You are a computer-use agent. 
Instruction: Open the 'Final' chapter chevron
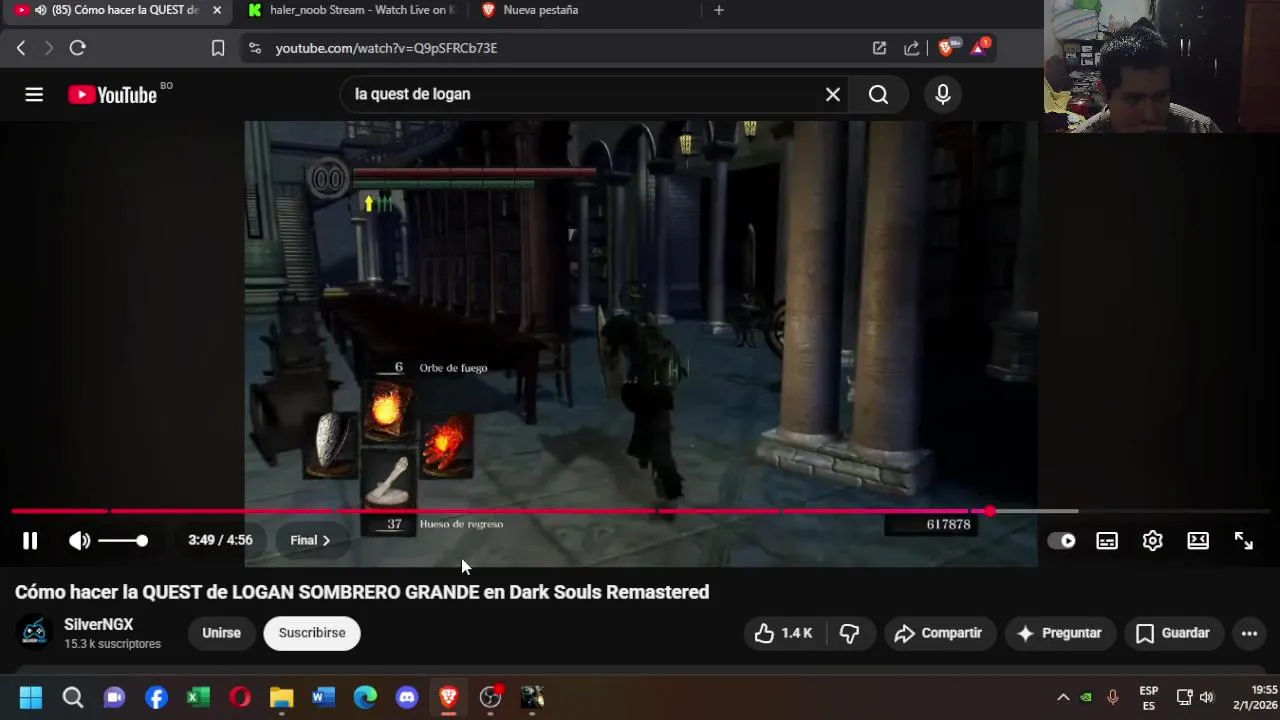pyautogui.click(x=310, y=540)
